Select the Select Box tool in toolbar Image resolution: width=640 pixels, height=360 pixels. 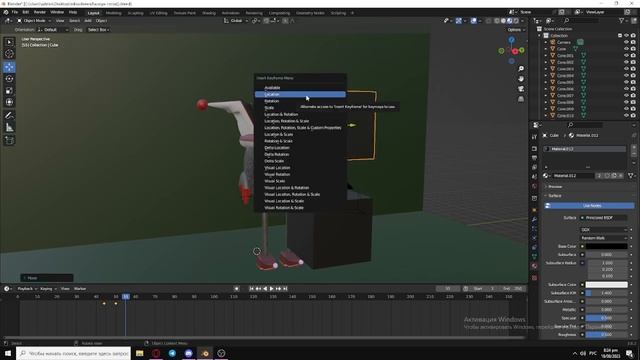click(9, 42)
